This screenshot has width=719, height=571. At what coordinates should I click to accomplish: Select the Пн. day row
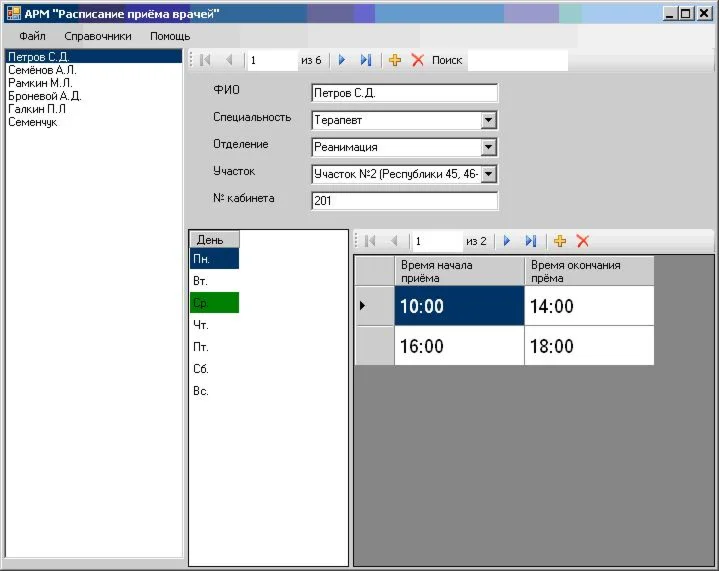(214, 259)
